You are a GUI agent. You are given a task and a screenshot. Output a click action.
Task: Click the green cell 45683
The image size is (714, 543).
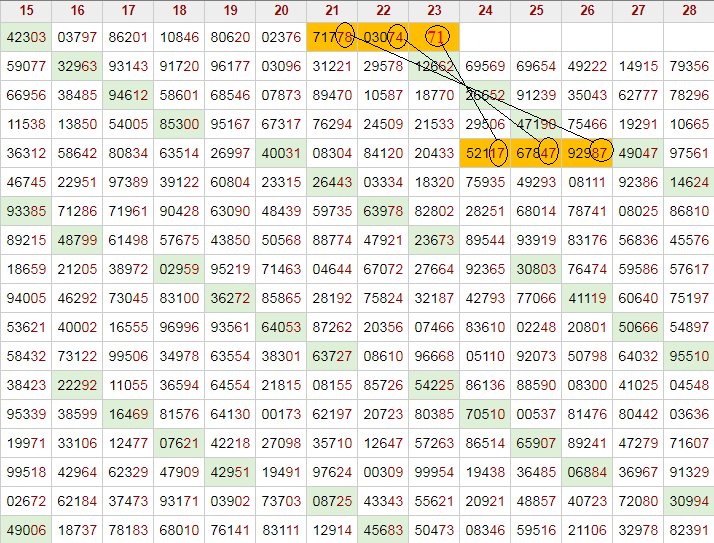pyautogui.click(x=383, y=530)
